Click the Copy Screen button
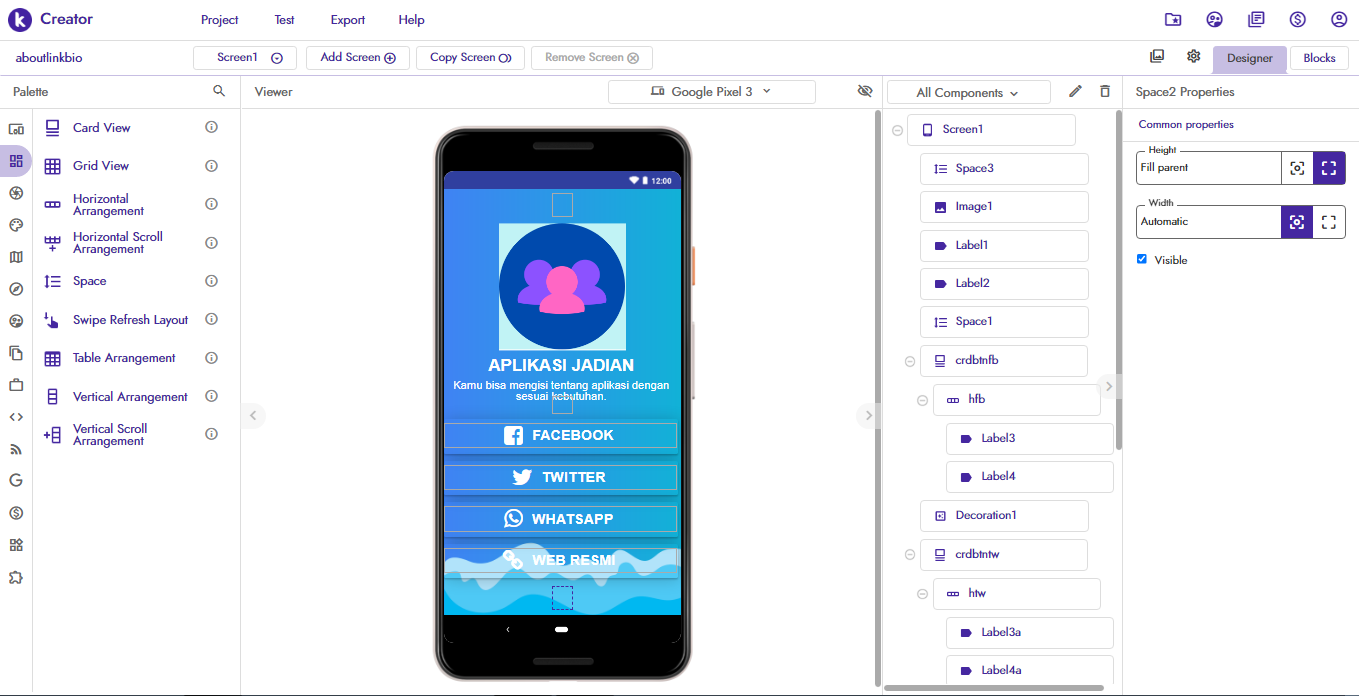 pyautogui.click(x=470, y=58)
